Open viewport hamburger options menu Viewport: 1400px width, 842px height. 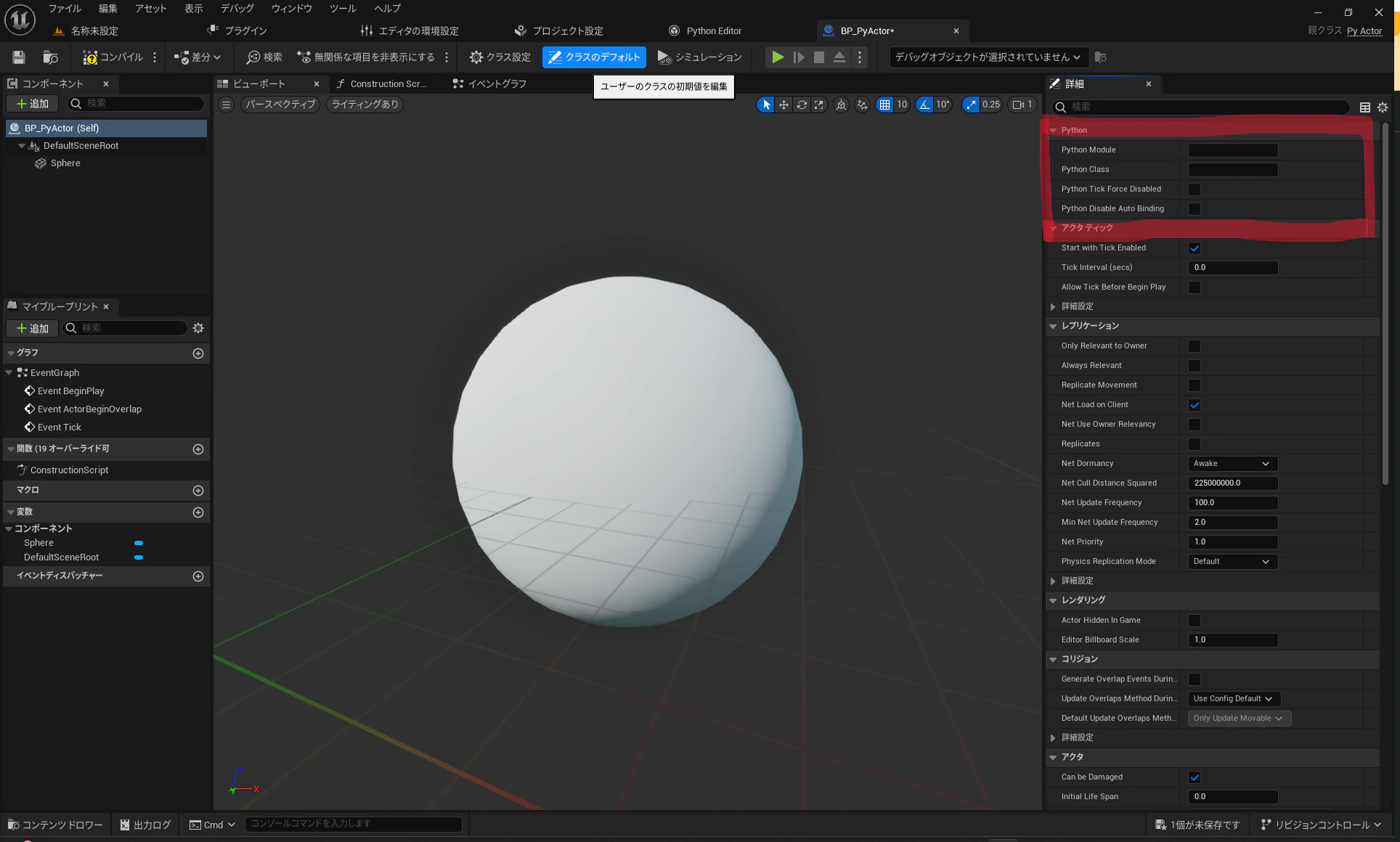click(226, 105)
